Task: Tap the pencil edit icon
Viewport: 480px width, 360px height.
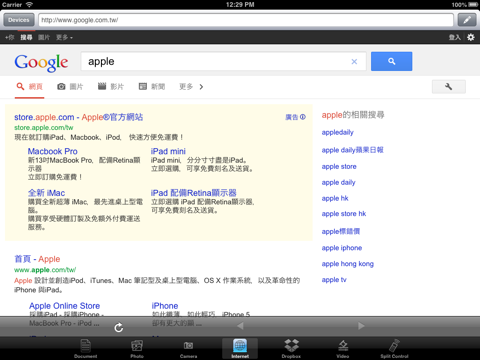Action: [467, 20]
